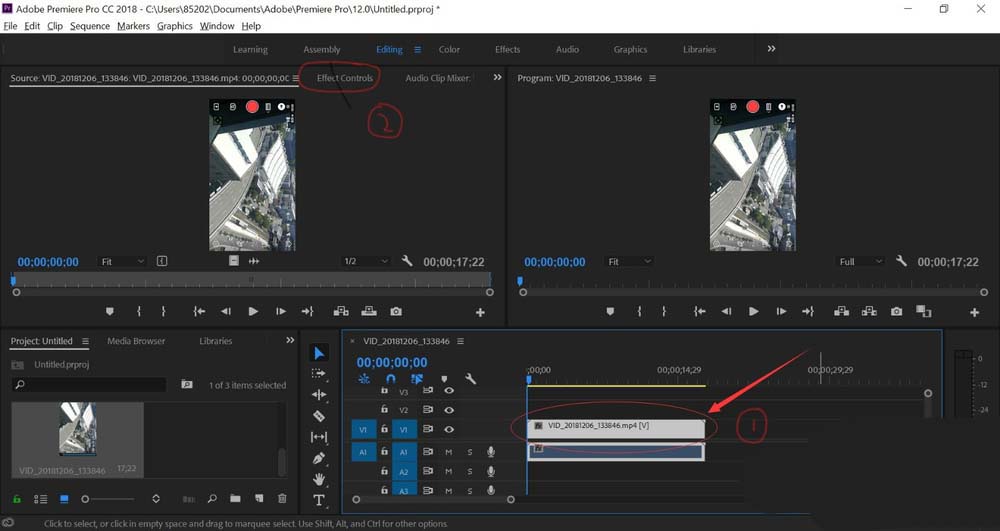Open timeline display settings wrench
The height and width of the screenshot is (531, 1000).
tap(470, 380)
